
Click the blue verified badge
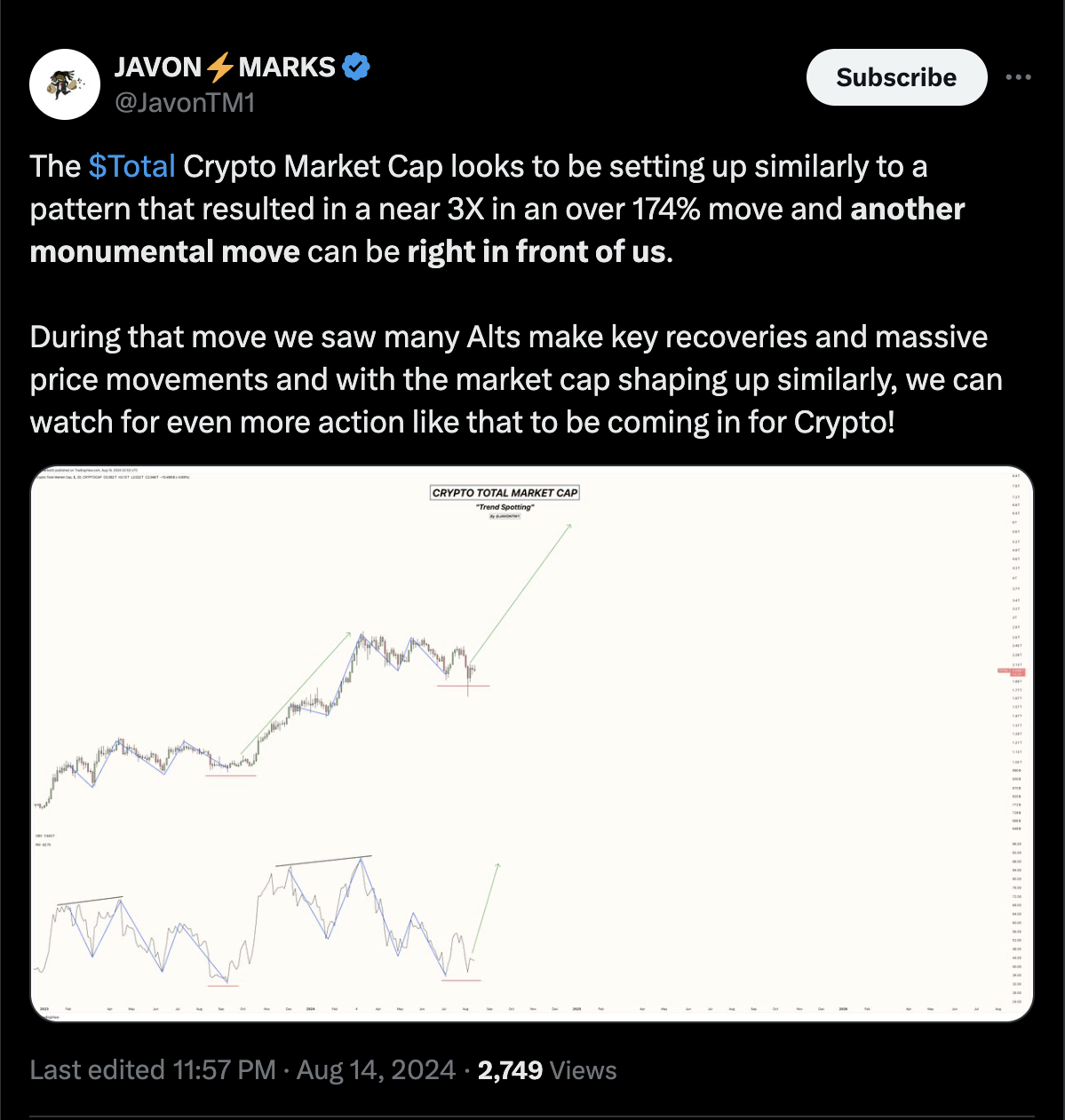(356, 67)
